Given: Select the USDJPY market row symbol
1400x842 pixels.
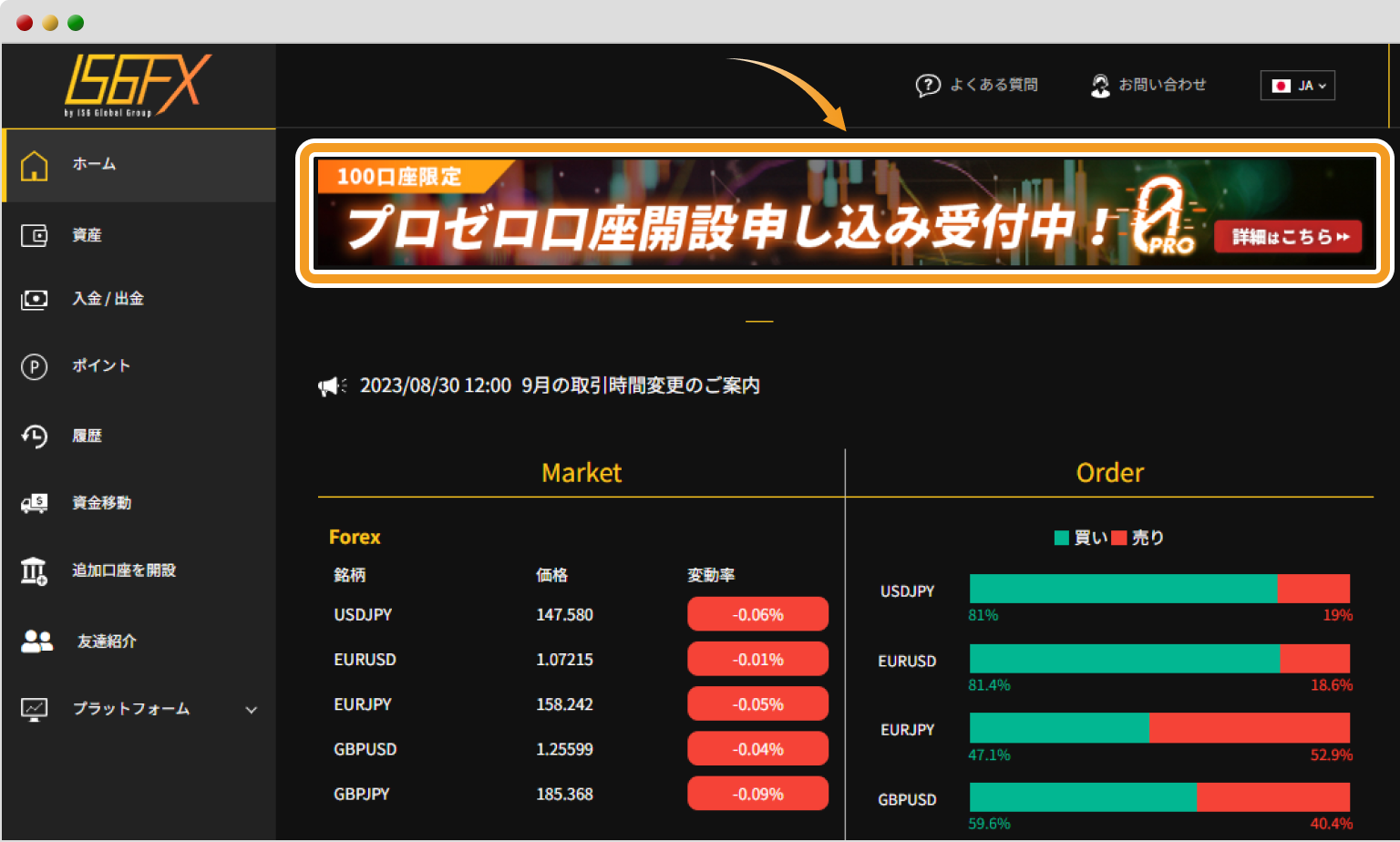Looking at the screenshot, I should 363,615.
